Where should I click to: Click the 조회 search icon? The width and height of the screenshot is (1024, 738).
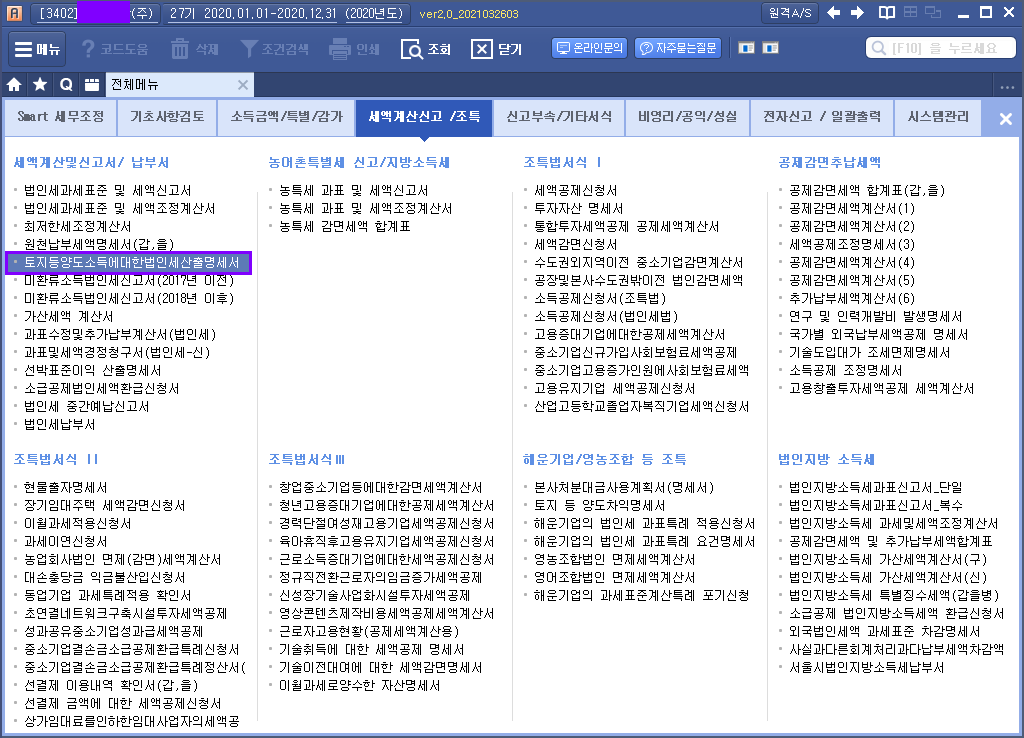click(425, 49)
